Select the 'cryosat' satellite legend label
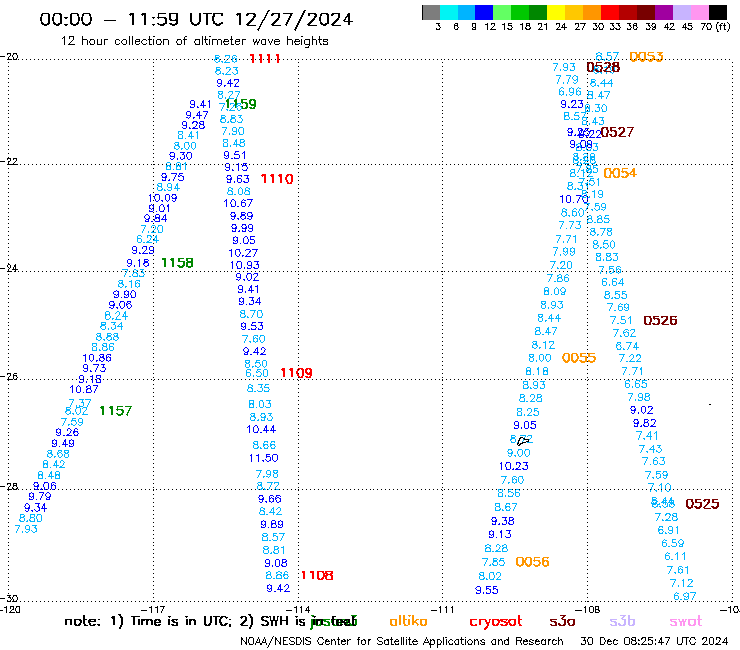Viewport: 740px width, 650px height. (496, 622)
